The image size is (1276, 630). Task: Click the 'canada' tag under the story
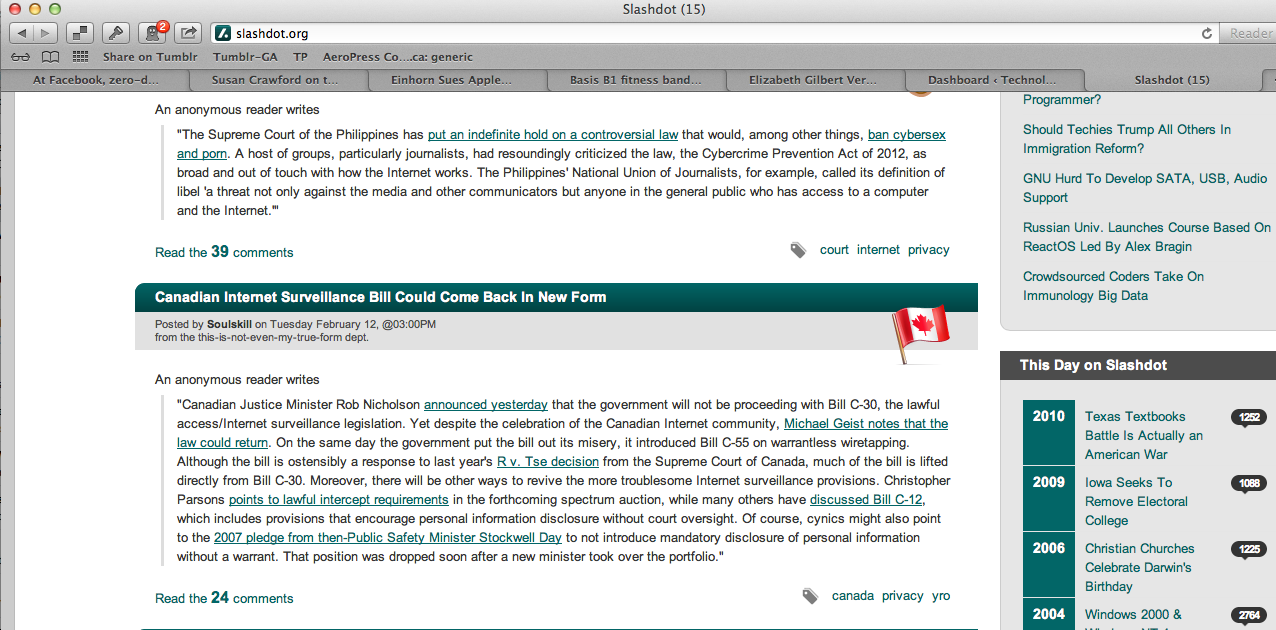pyautogui.click(x=852, y=596)
